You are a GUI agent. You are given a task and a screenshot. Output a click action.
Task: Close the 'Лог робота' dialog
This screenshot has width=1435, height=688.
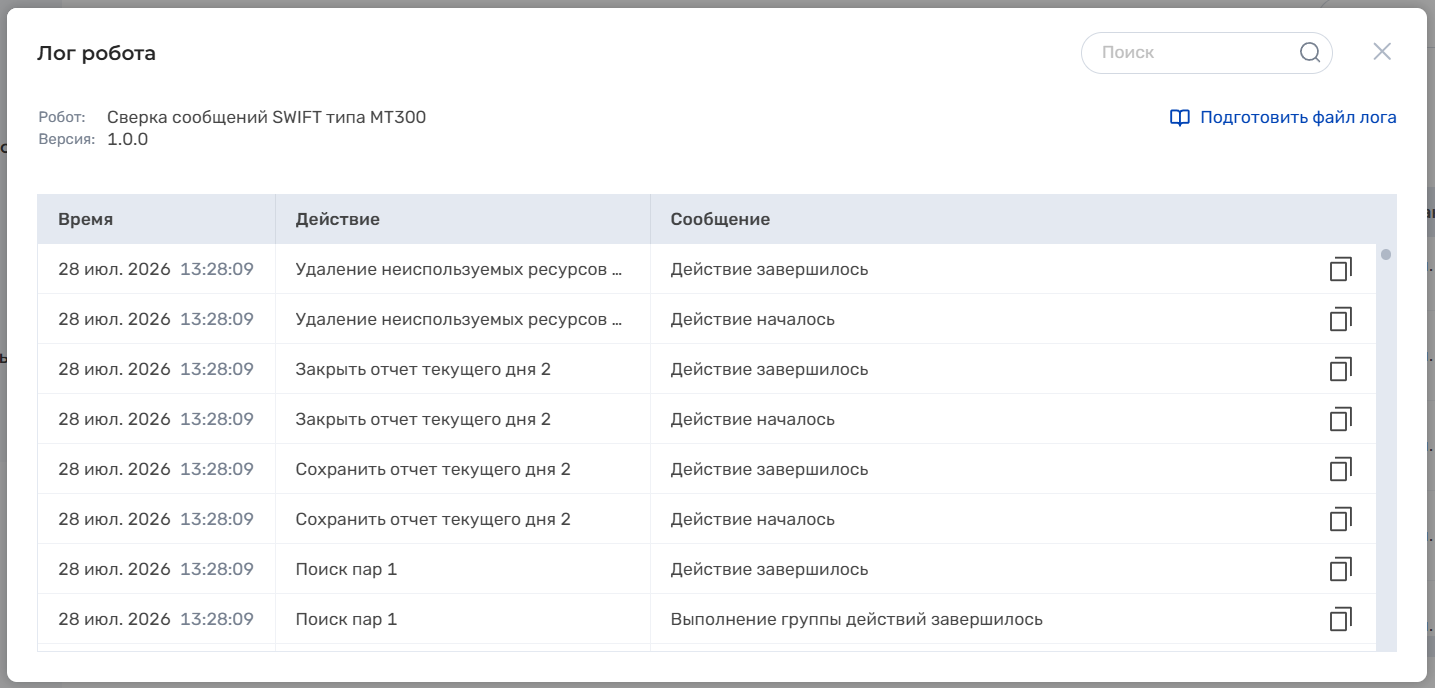pyautogui.click(x=1382, y=52)
